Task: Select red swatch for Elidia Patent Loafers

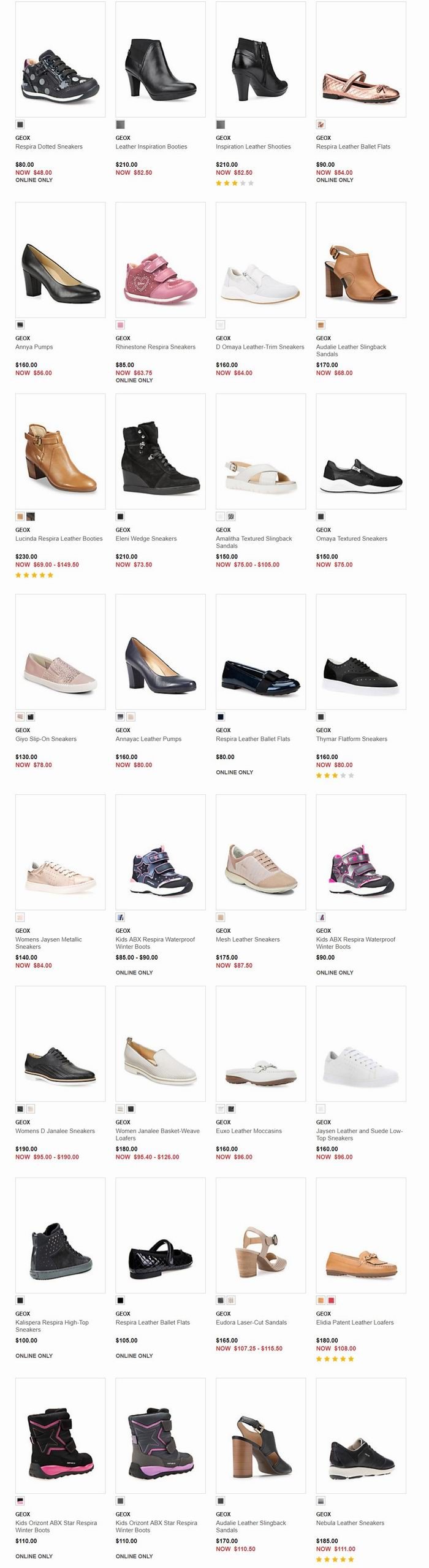Action: (331, 1301)
